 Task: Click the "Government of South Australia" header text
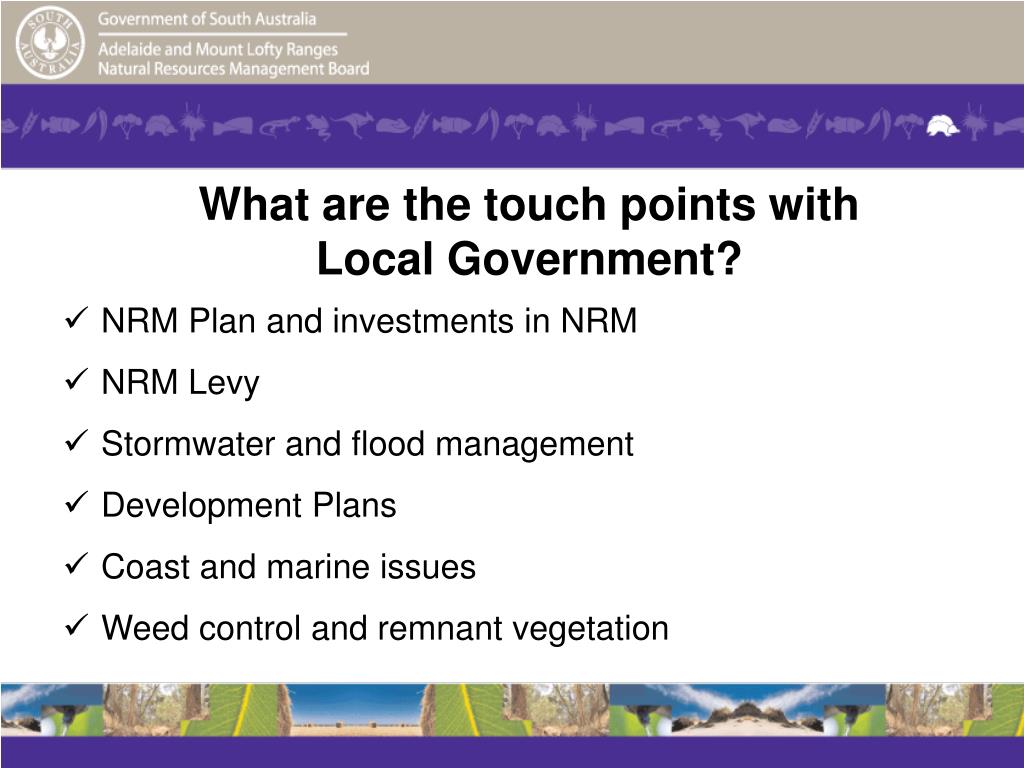click(x=207, y=19)
